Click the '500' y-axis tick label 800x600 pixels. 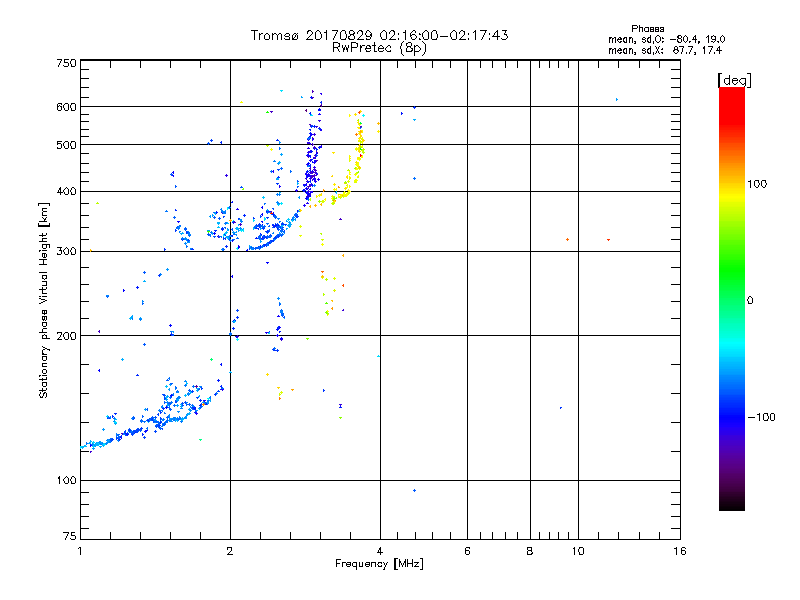pos(66,145)
